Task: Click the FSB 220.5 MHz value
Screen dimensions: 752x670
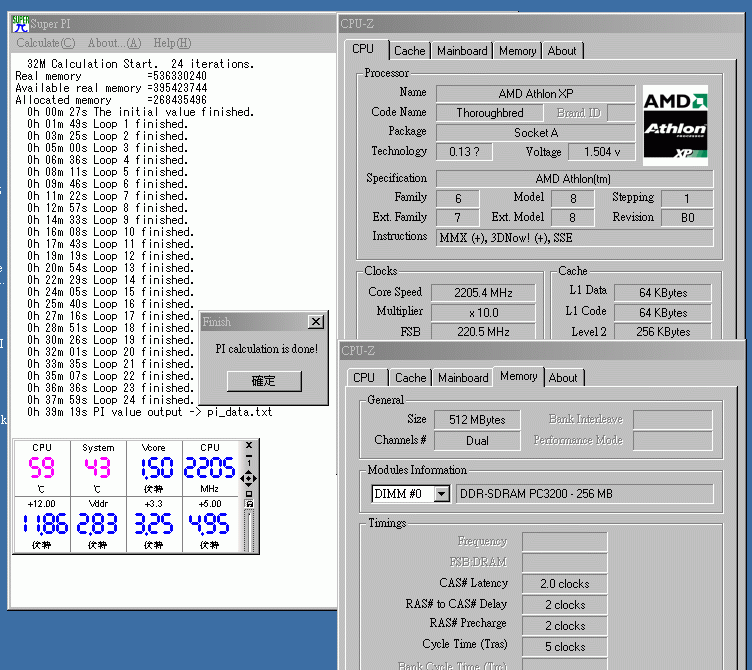Action: tap(483, 332)
